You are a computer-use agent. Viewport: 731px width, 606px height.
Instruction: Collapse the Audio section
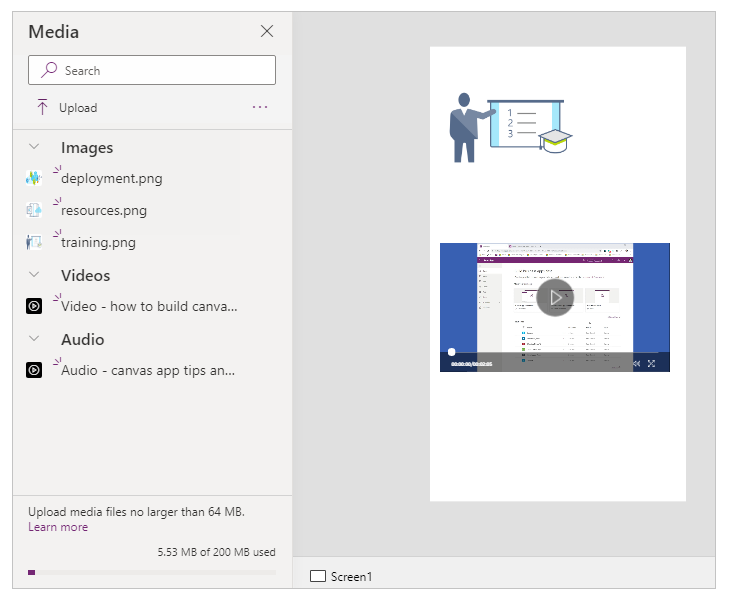point(34,339)
